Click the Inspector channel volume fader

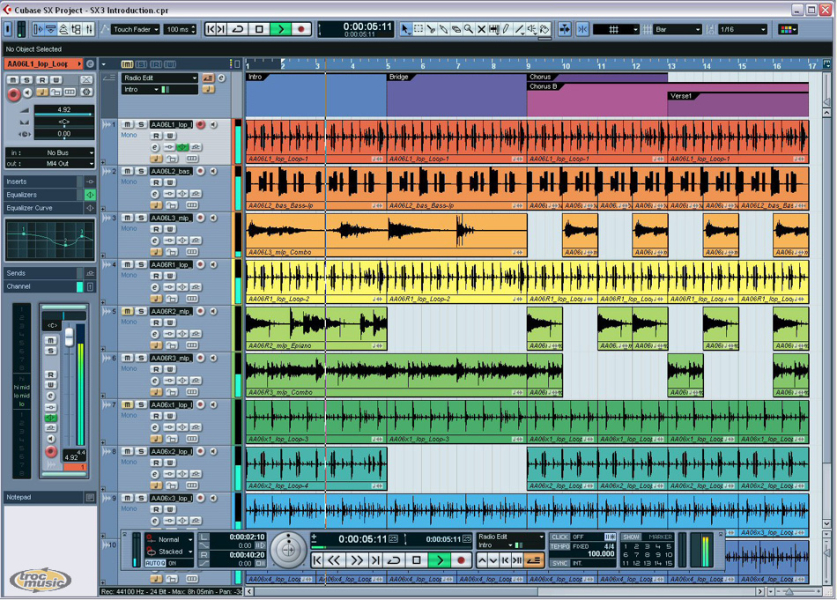coord(69,337)
